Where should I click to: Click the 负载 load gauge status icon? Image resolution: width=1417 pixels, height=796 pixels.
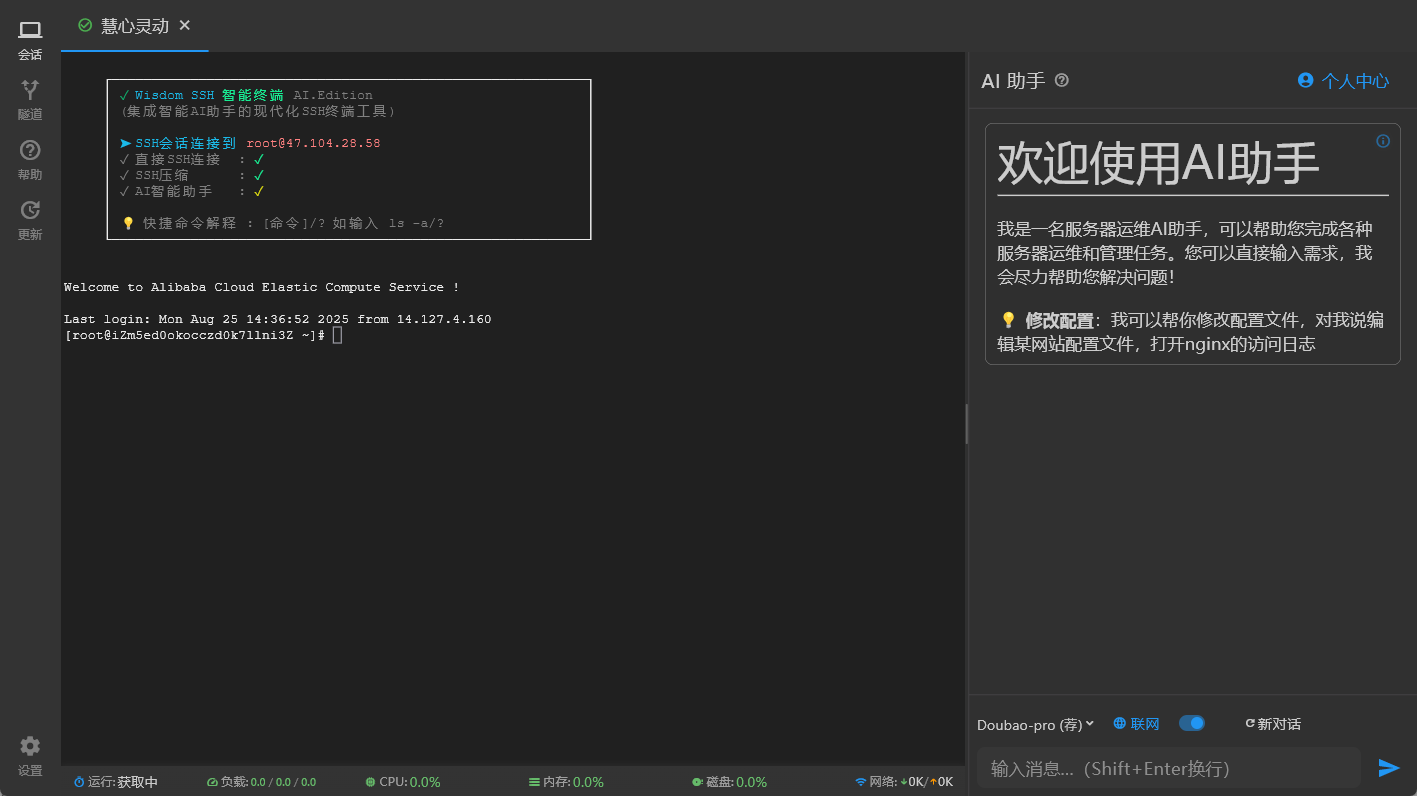[212, 782]
